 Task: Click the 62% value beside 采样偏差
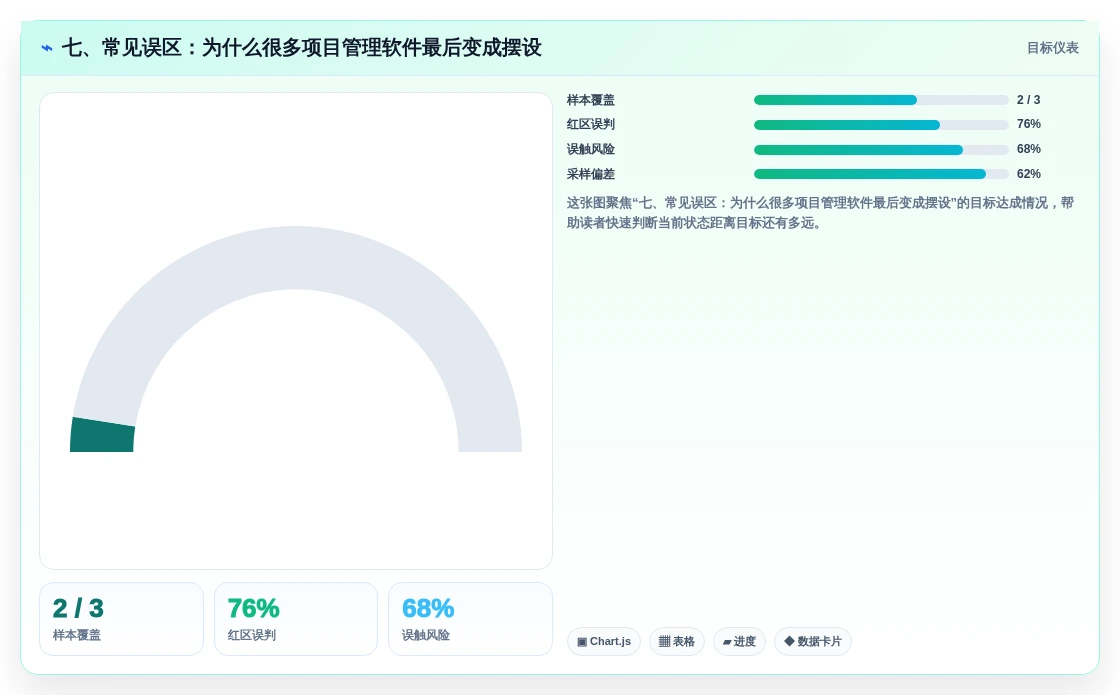point(1029,174)
